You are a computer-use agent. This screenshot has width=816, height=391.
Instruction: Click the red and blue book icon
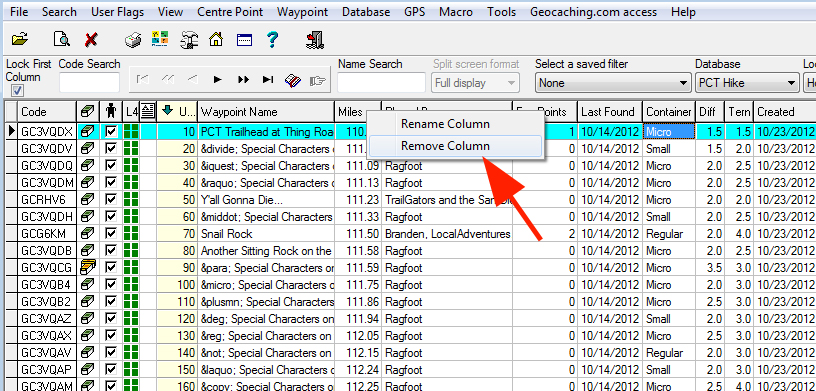click(x=293, y=81)
